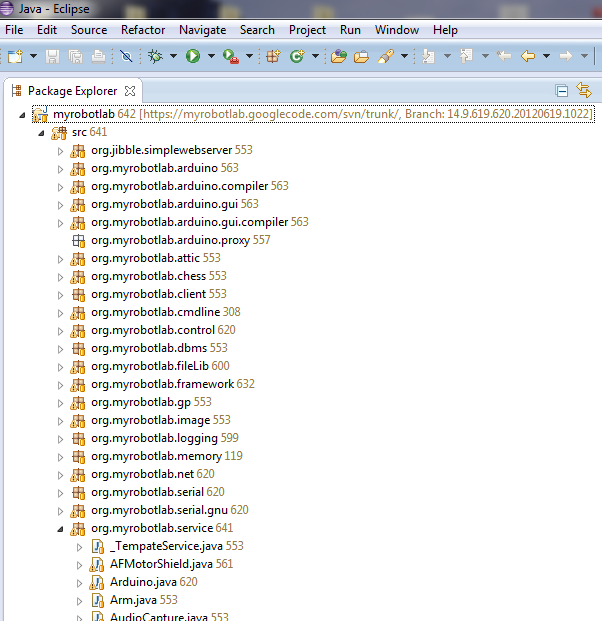Open the Help menu

tap(445, 30)
